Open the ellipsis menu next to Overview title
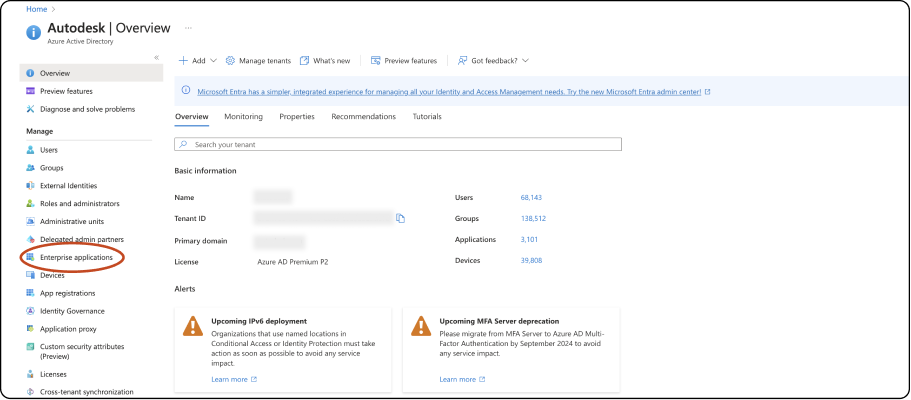911x400 pixels. [188, 28]
